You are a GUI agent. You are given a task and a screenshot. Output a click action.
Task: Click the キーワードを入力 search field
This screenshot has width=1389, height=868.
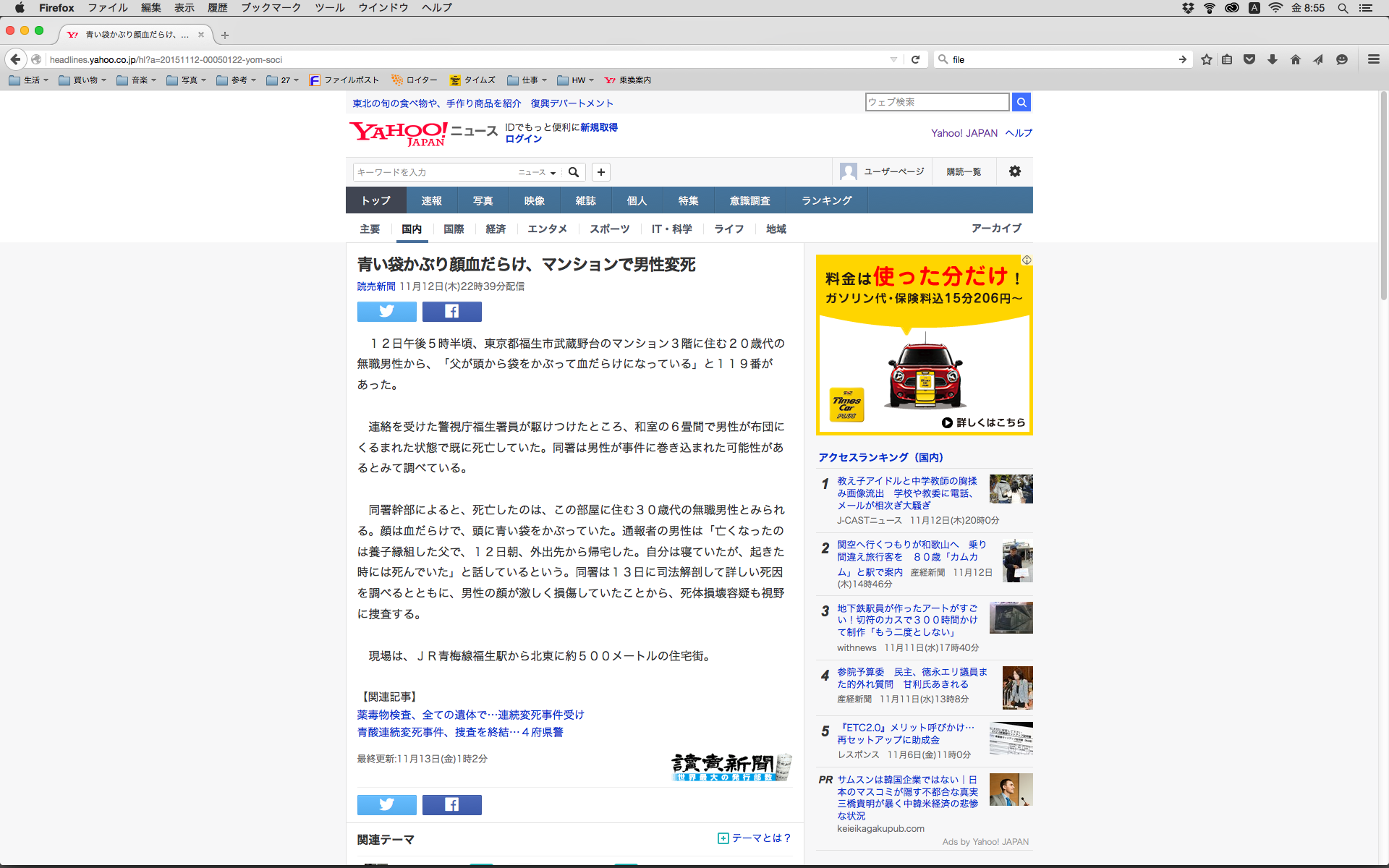[434, 172]
